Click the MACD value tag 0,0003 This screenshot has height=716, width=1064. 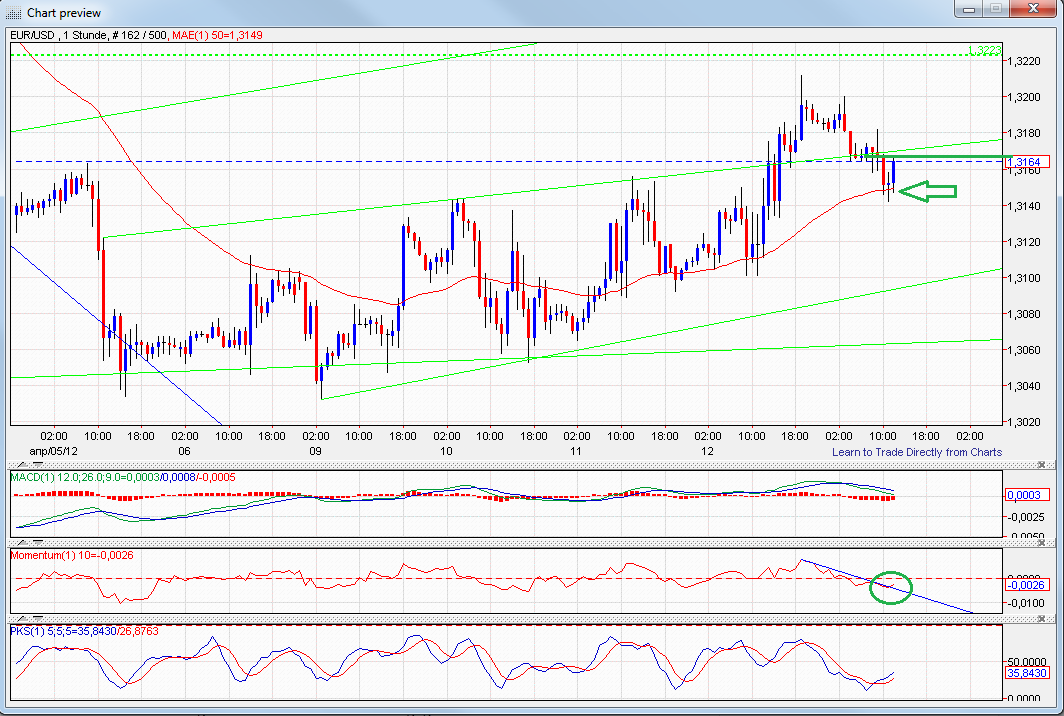click(1027, 495)
